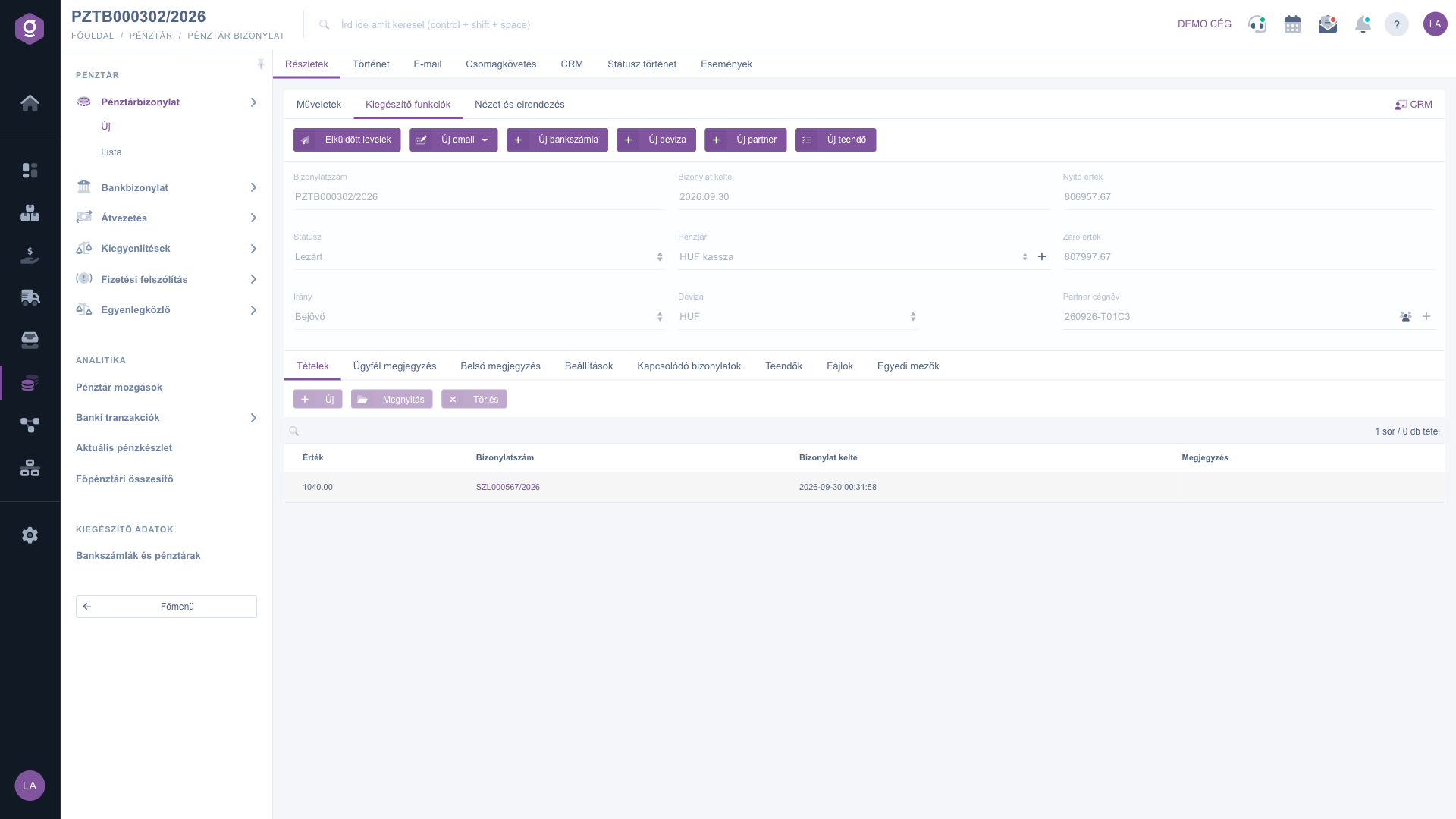Screen dimensions: 1456x819
Task: Open the SZL000567/2026 document link
Action: 507,488
